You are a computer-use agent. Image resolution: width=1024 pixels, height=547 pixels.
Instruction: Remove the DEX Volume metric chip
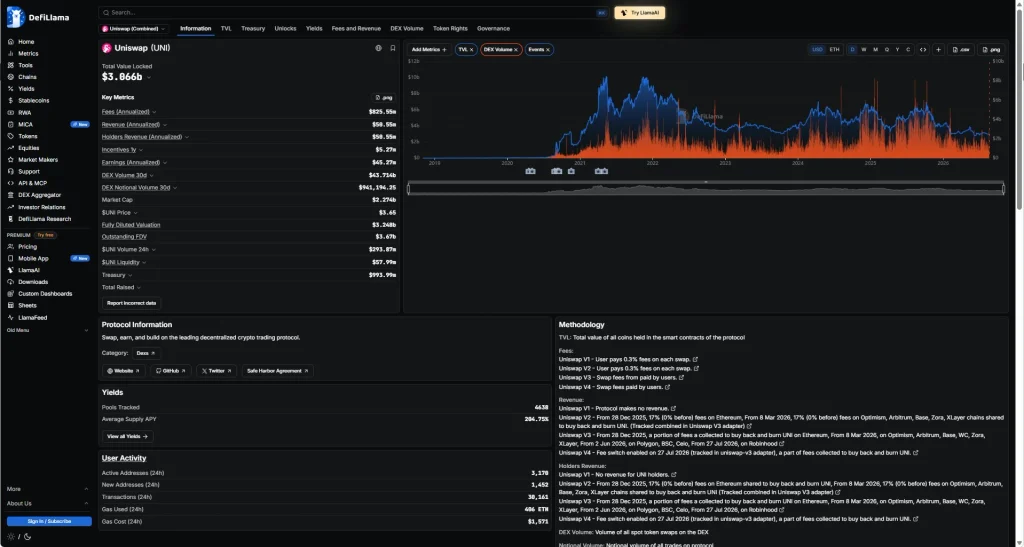coord(516,50)
